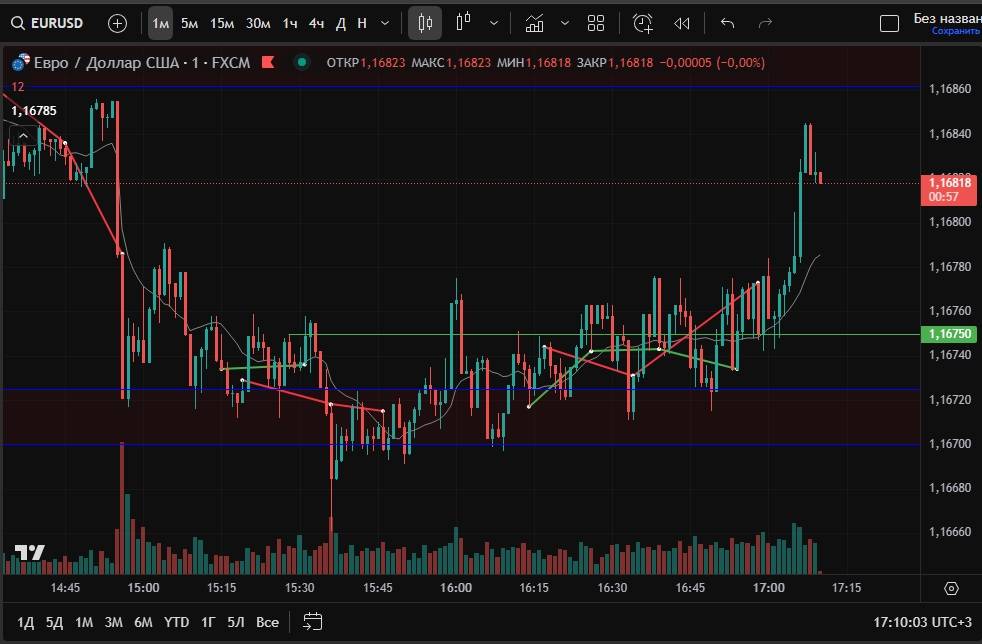Toggle fullscreen layout square icon
This screenshot has width=982, height=644.
[888, 23]
